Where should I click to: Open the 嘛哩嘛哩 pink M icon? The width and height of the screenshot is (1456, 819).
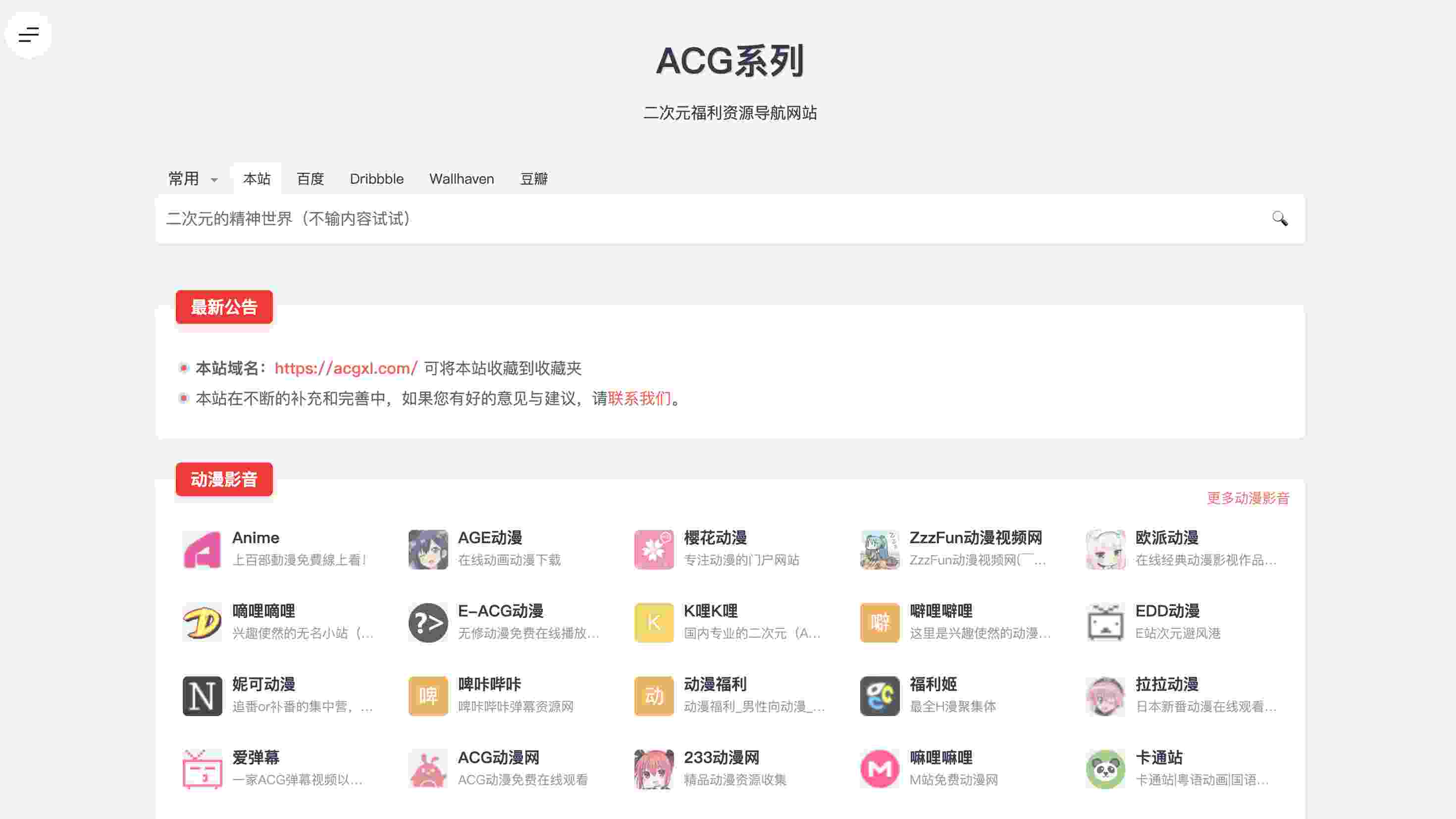pyautogui.click(x=880, y=768)
